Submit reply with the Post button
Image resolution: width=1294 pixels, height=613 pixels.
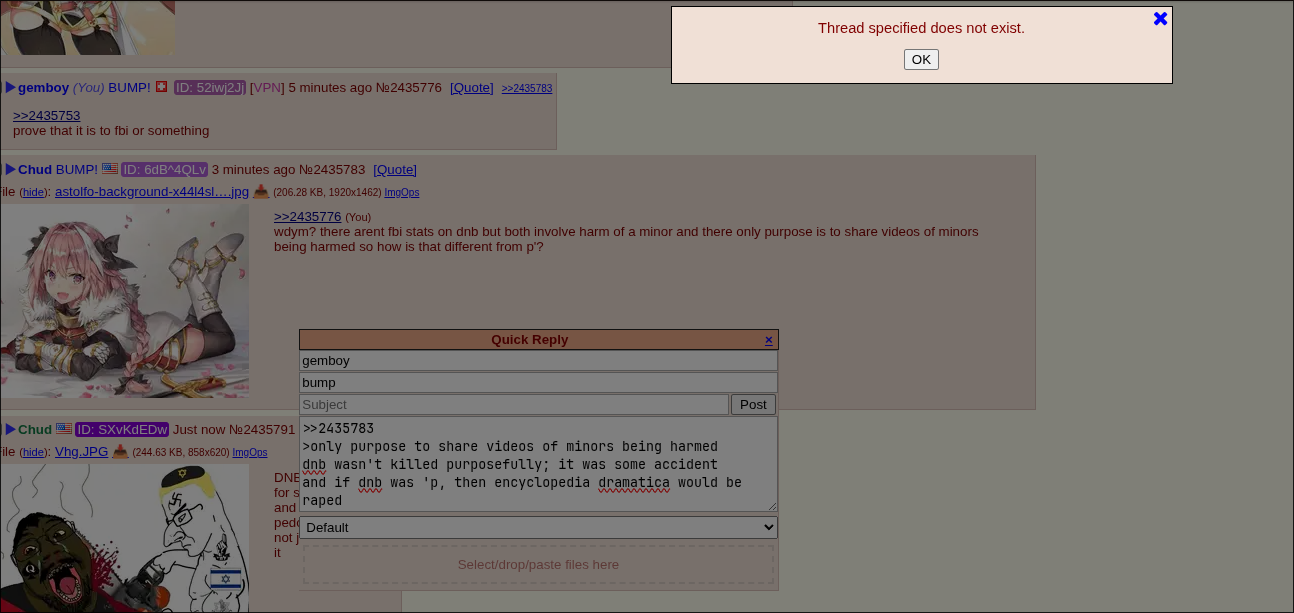click(x=753, y=404)
